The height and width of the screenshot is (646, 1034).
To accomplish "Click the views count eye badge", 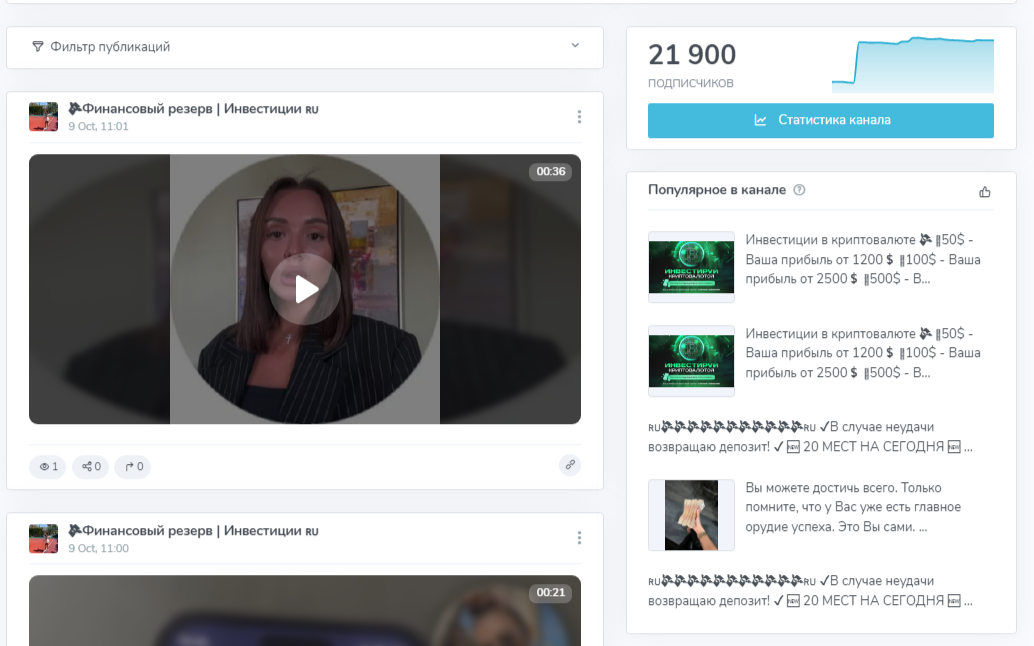I will click(x=48, y=466).
